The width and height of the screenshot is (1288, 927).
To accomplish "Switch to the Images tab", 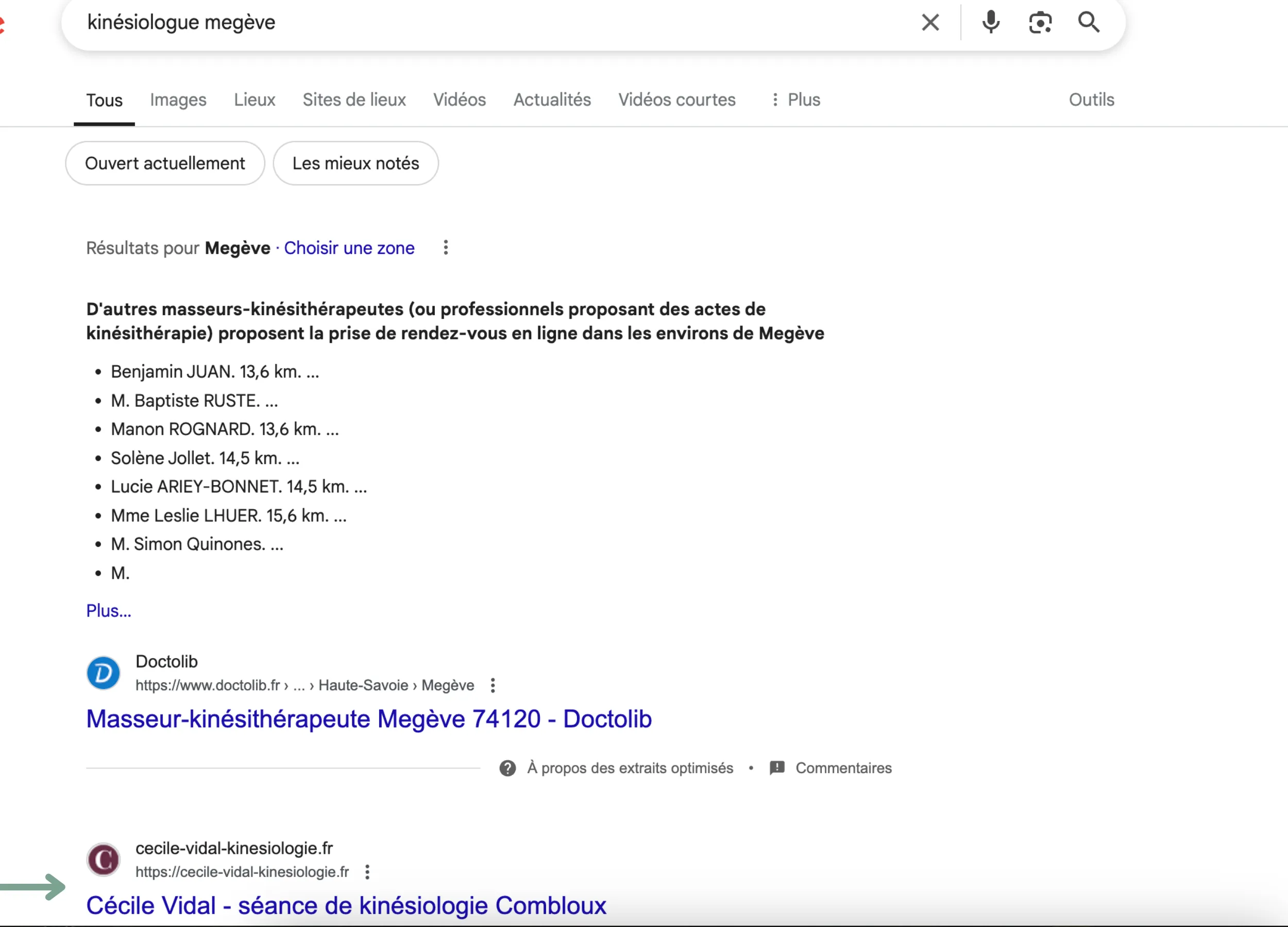I will tap(178, 100).
